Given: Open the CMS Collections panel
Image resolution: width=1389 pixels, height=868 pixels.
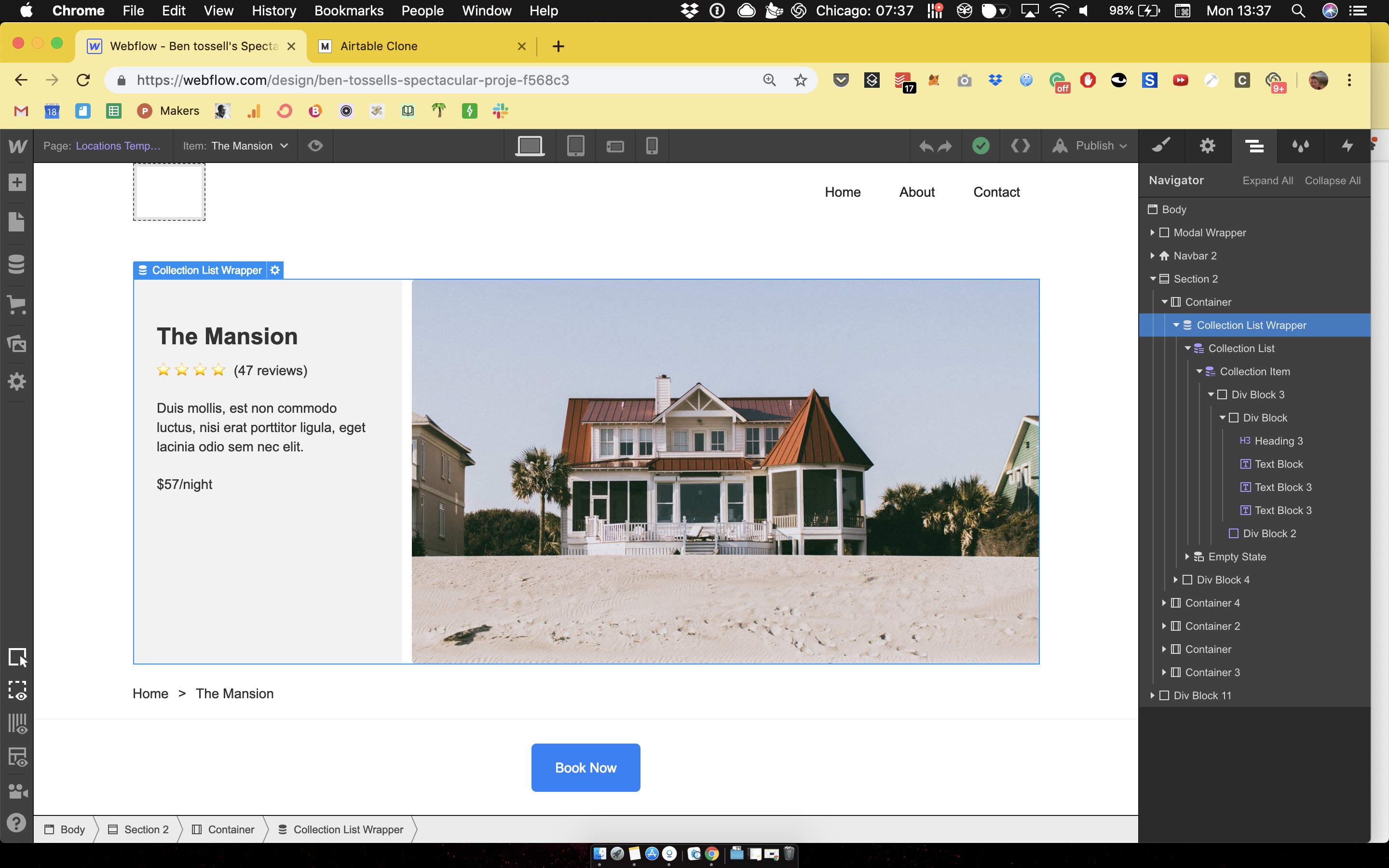Looking at the screenshot, I should (x=17, y=264).
